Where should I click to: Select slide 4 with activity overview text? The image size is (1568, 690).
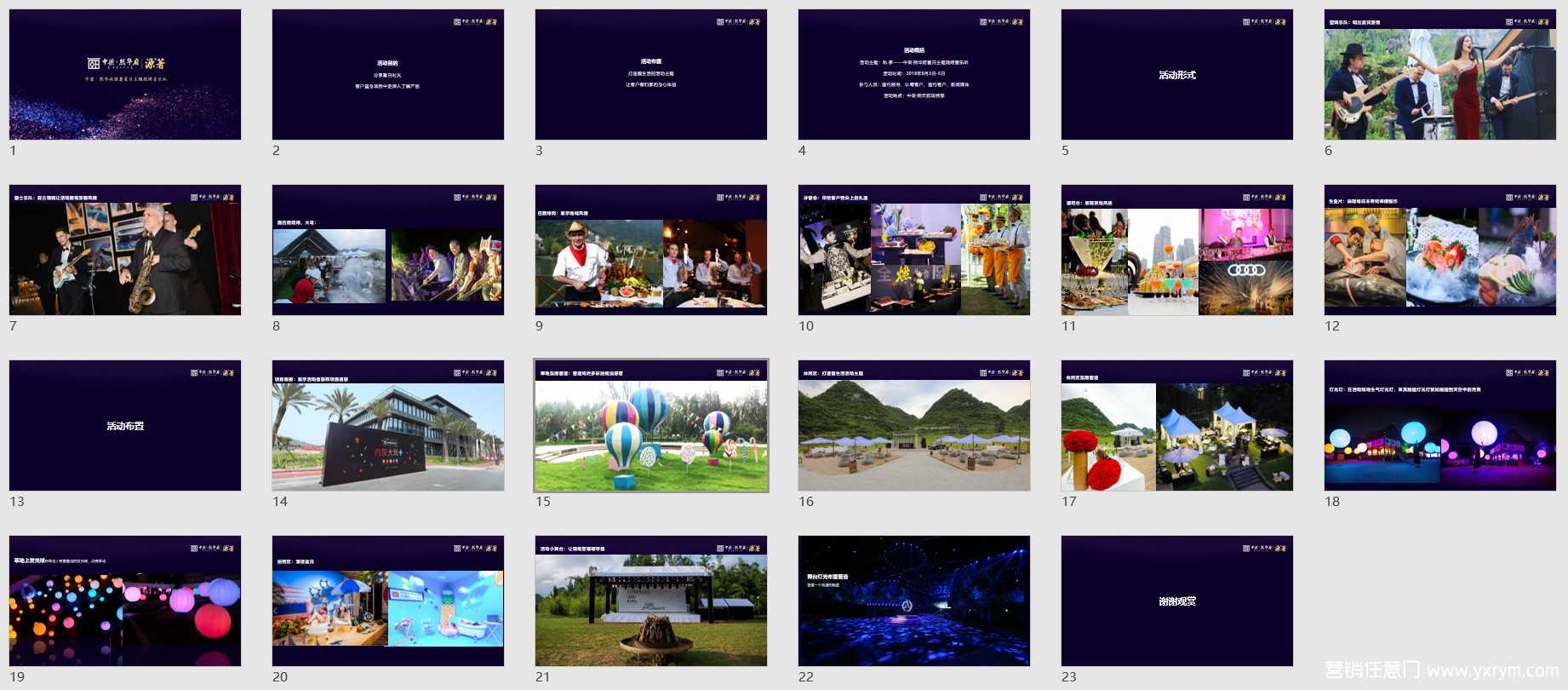point(914,75)
